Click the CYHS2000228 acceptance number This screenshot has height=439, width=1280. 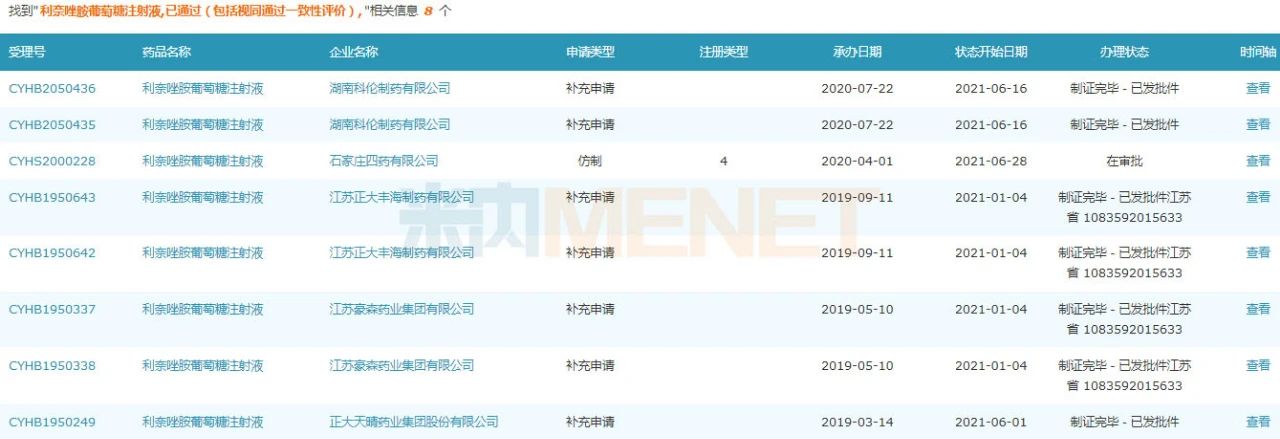coord(52,160)
